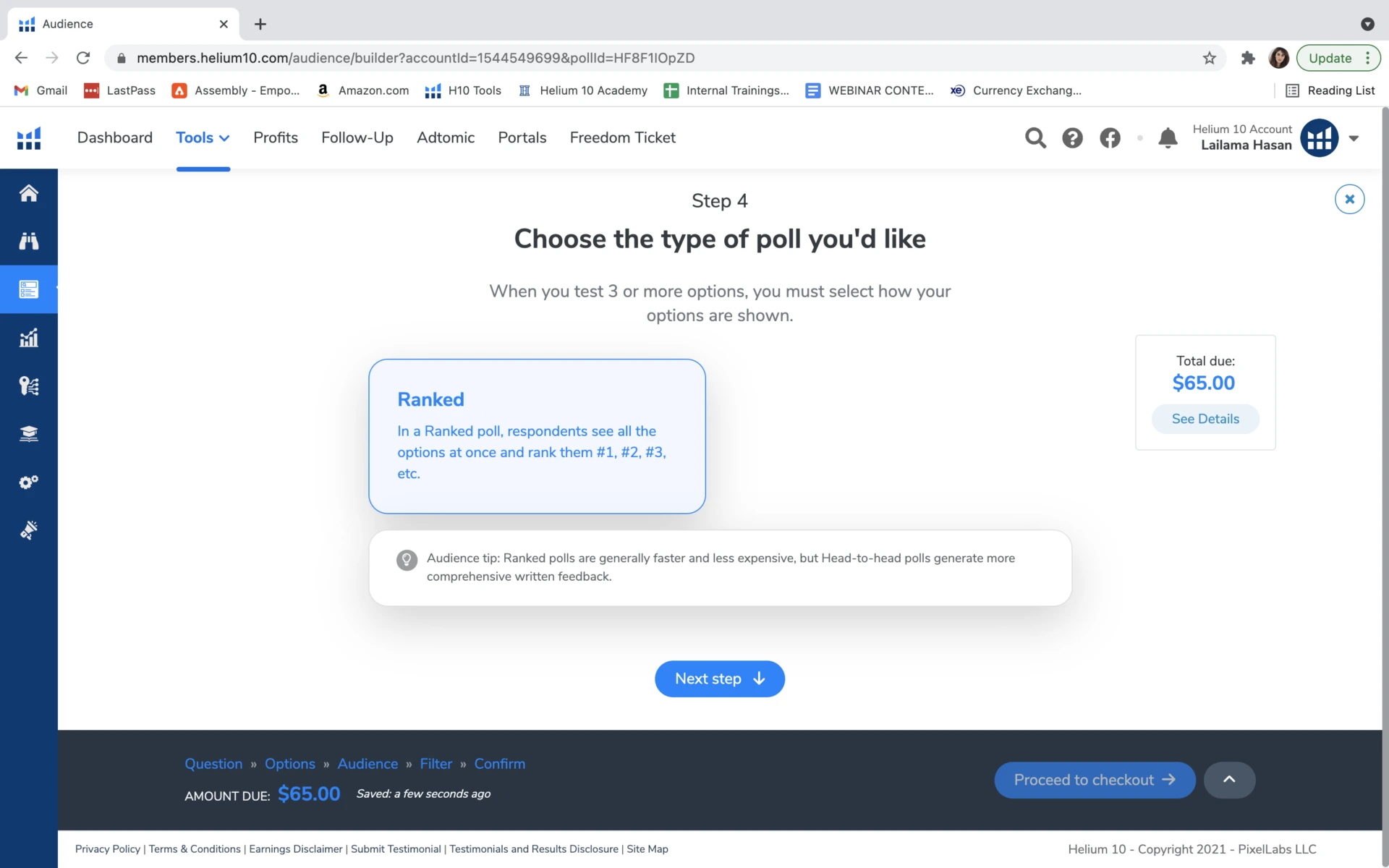Expand the account dropdown arrow
Image resolution: width=1389 pixels, height=868 pixels.
point(1354,138)
